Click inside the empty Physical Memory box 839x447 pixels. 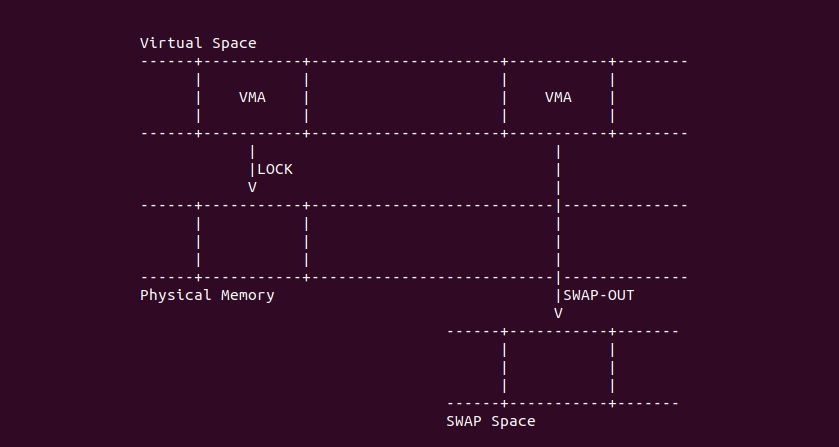[252, 241]
